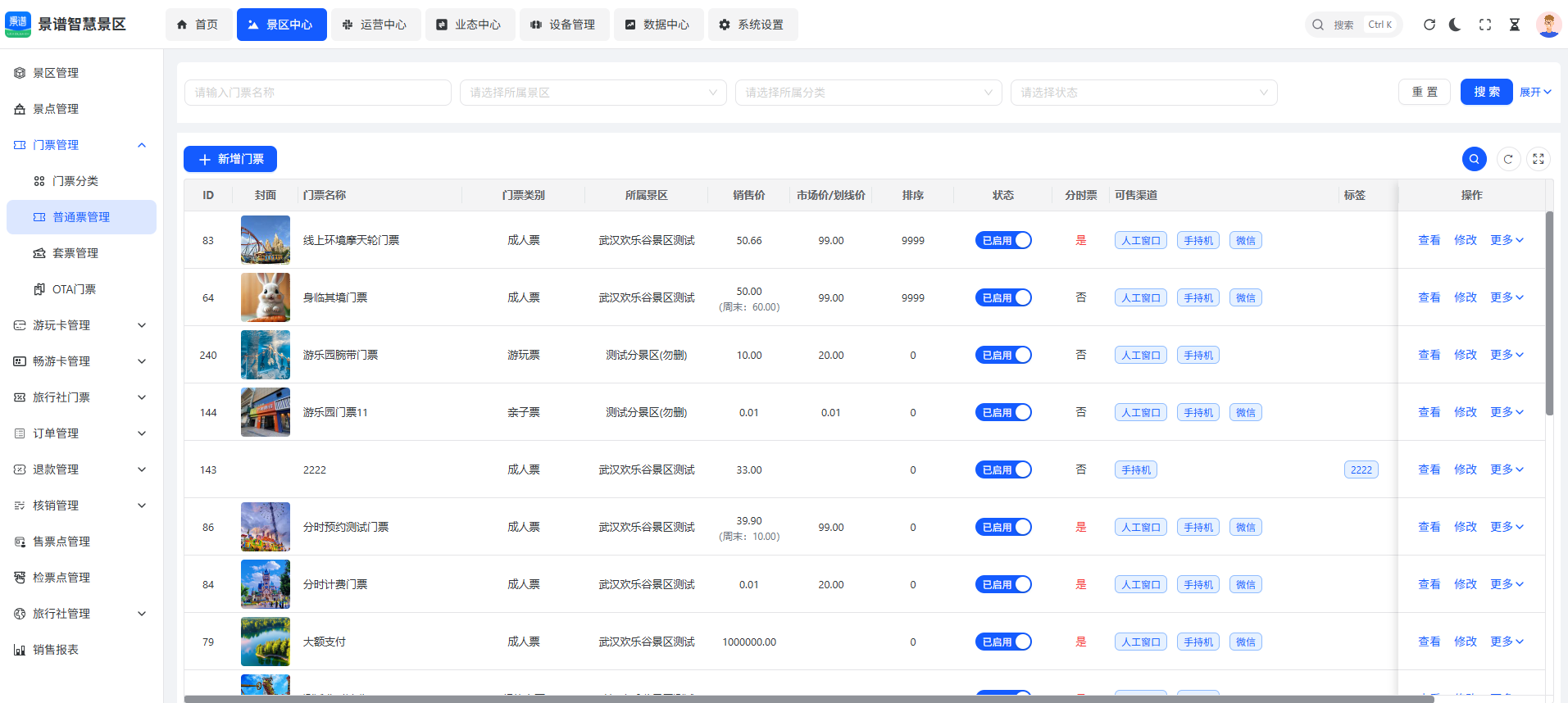Screen dimensions: 1568x703
Task: Toggle 已启用 switch for 大额支付
Action: 1003,642
